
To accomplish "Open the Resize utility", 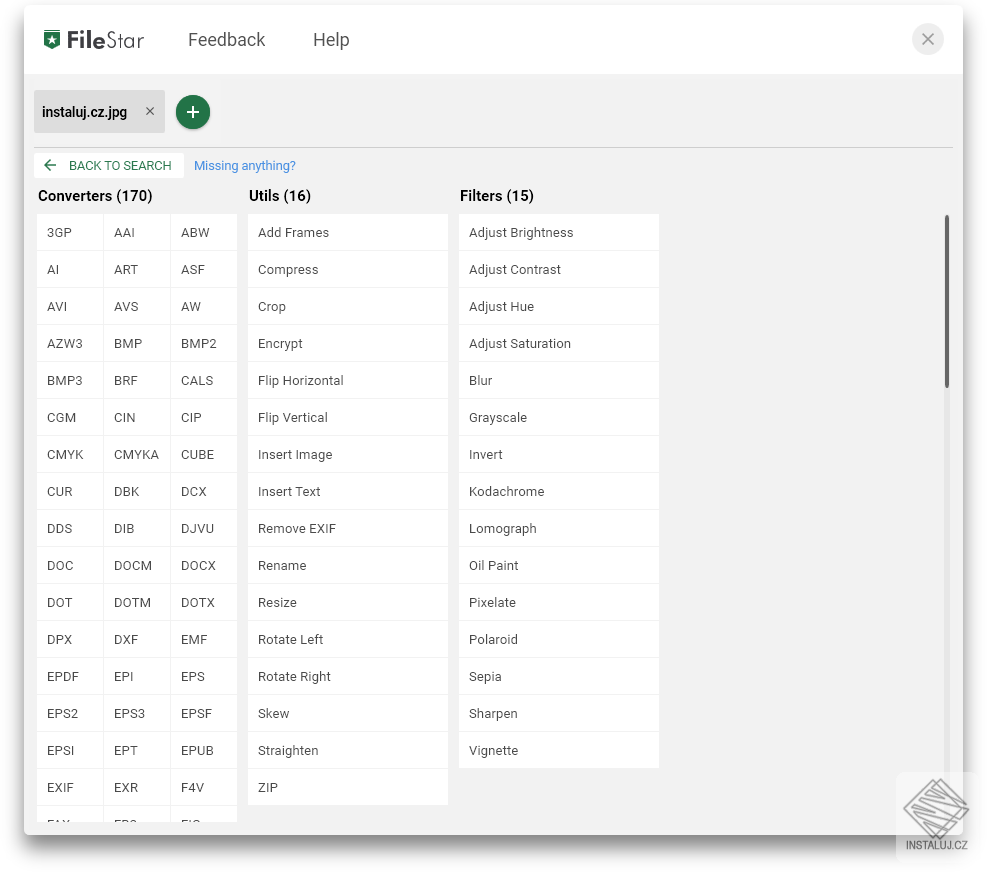I will pyautogui.click(x=348, y=603).
